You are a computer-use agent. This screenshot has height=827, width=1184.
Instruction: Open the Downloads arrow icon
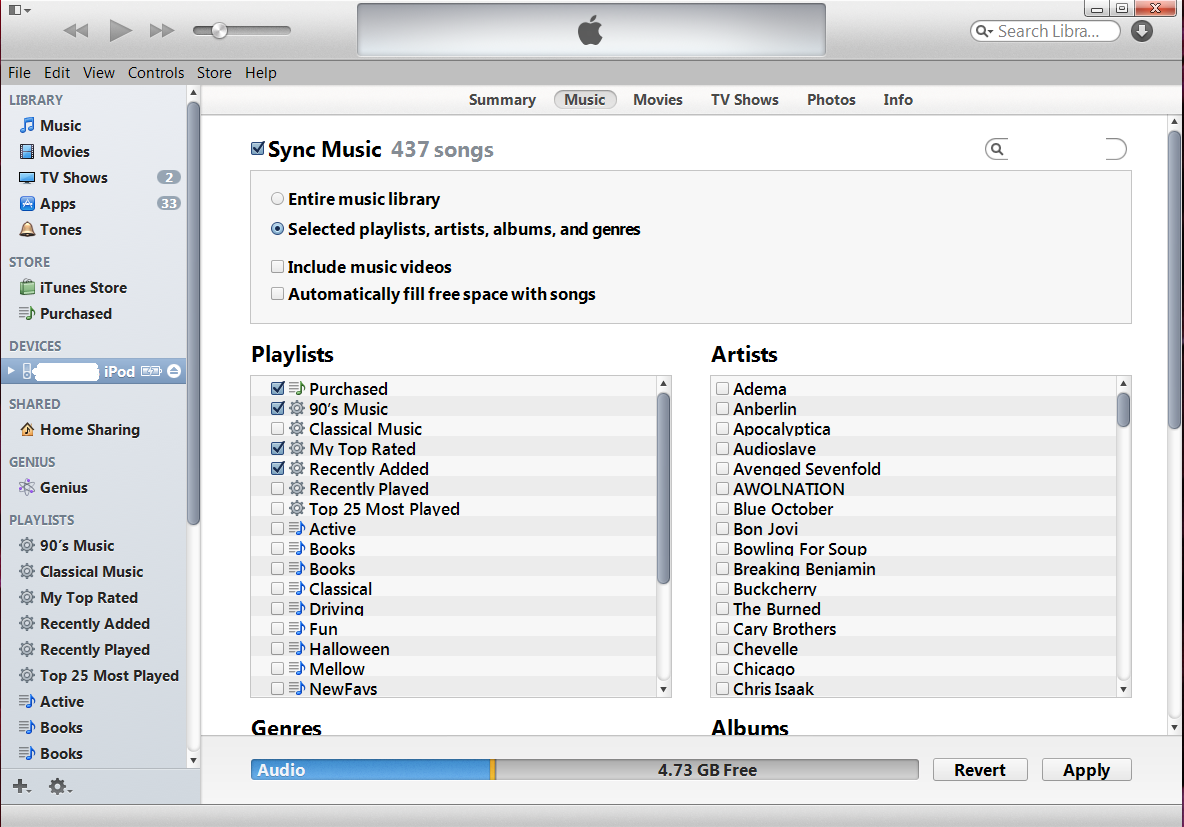[x=1142, y=31]
